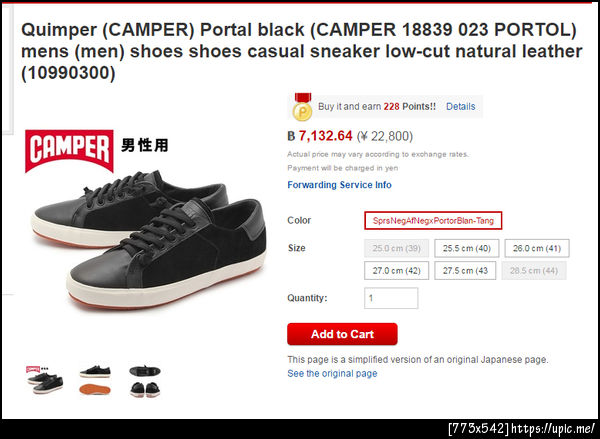The height and width of the screenshot is (439, 600).
Task: Select the SprsNegAfNegxPortorBlan-Tang color option
Action: (x=433, y=220)
